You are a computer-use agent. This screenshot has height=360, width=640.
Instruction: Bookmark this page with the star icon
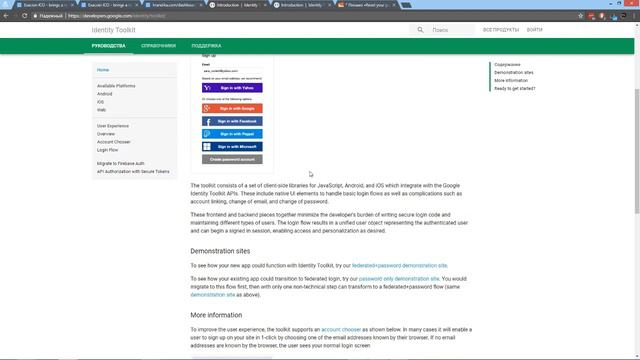(580, 16)
